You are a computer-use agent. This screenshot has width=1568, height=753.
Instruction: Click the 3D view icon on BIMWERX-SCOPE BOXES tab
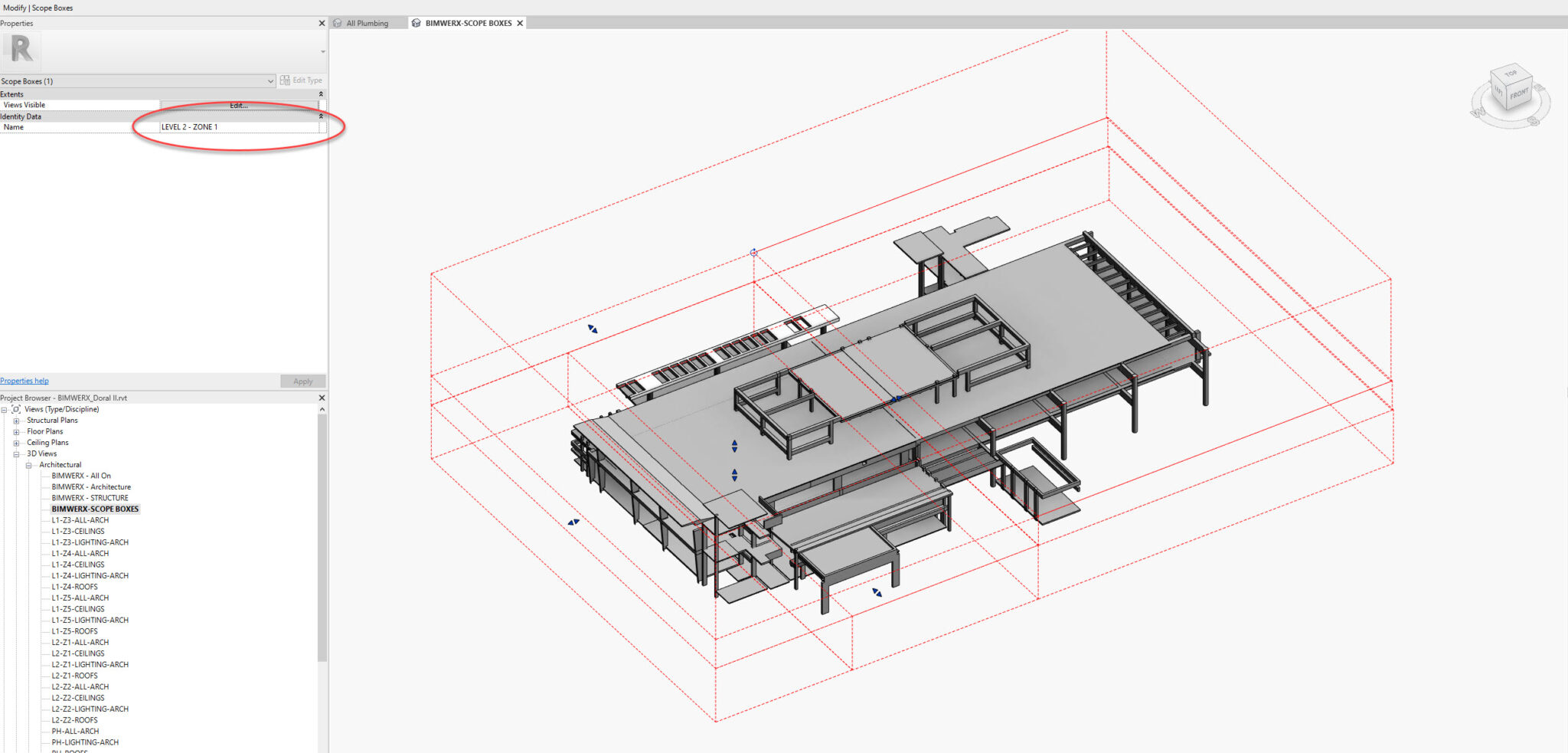[x=416, y=22]
